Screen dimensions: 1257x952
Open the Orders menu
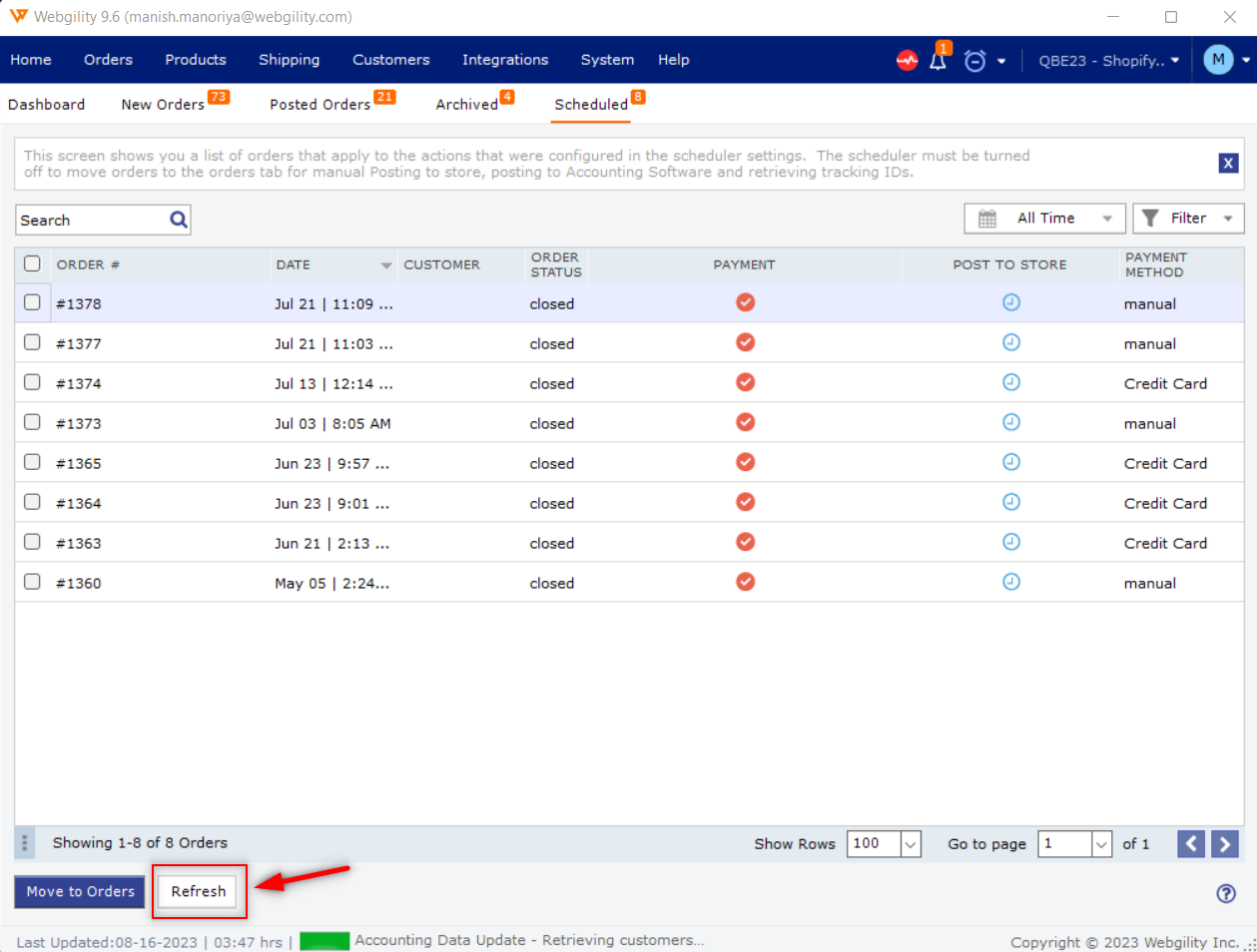point(108,60)
